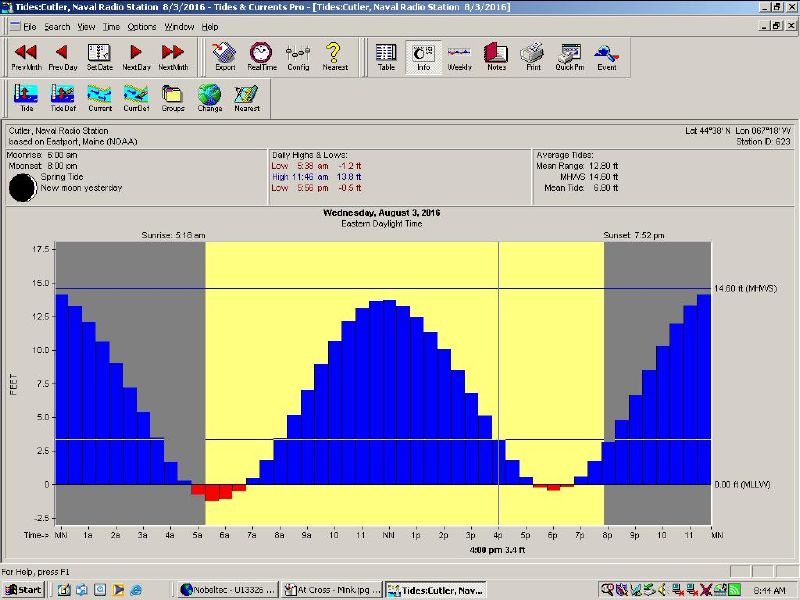Click the Export toolbar icon
The height and width of the screenshot is (600, 800).
click(x=225, y=56)
